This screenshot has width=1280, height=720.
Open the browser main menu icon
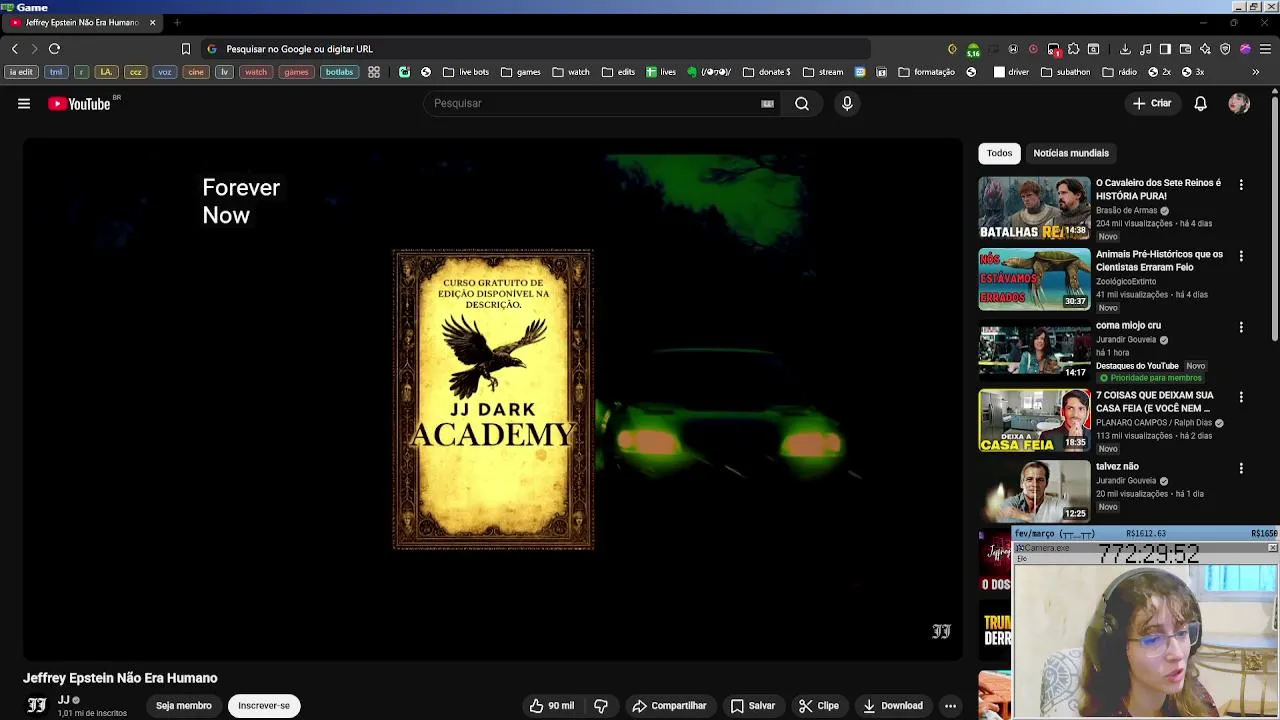(1265, 48)
